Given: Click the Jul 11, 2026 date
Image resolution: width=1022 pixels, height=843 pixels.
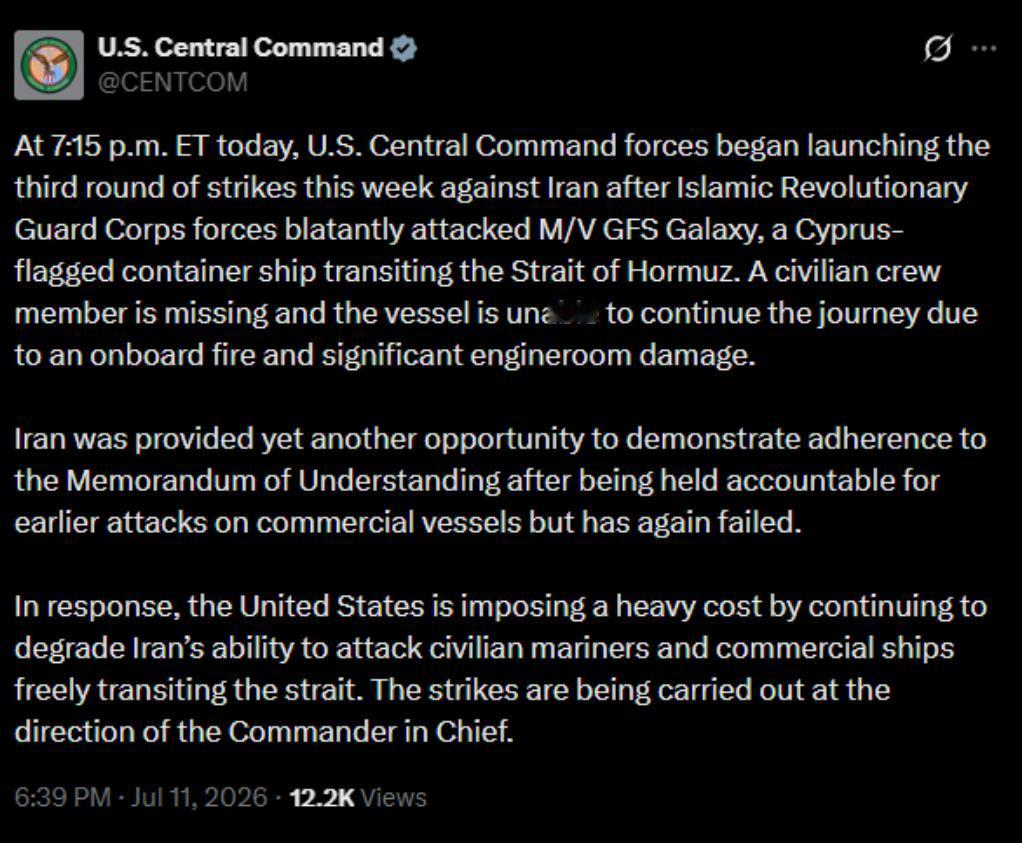Looking at the screenshot, I should [199, 797].
